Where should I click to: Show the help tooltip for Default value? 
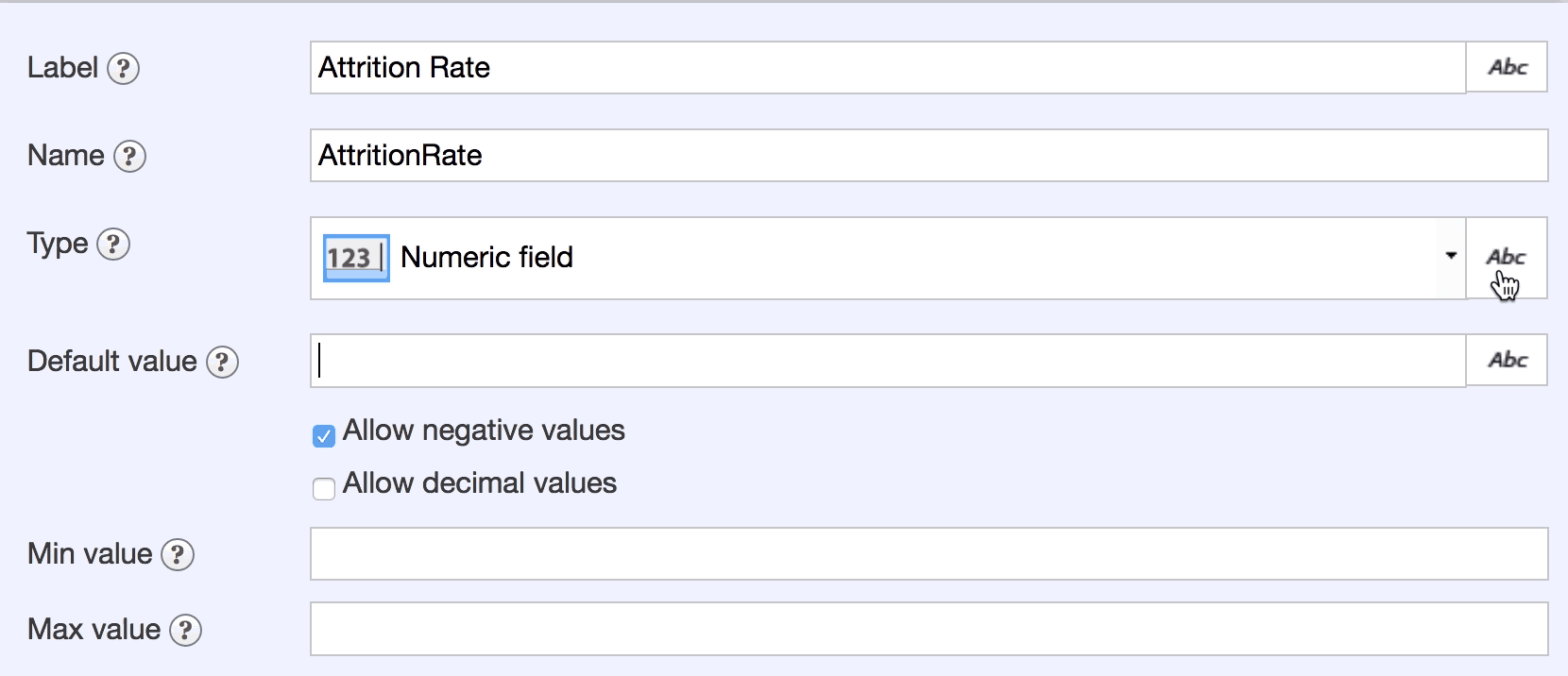tap(222, 363)
